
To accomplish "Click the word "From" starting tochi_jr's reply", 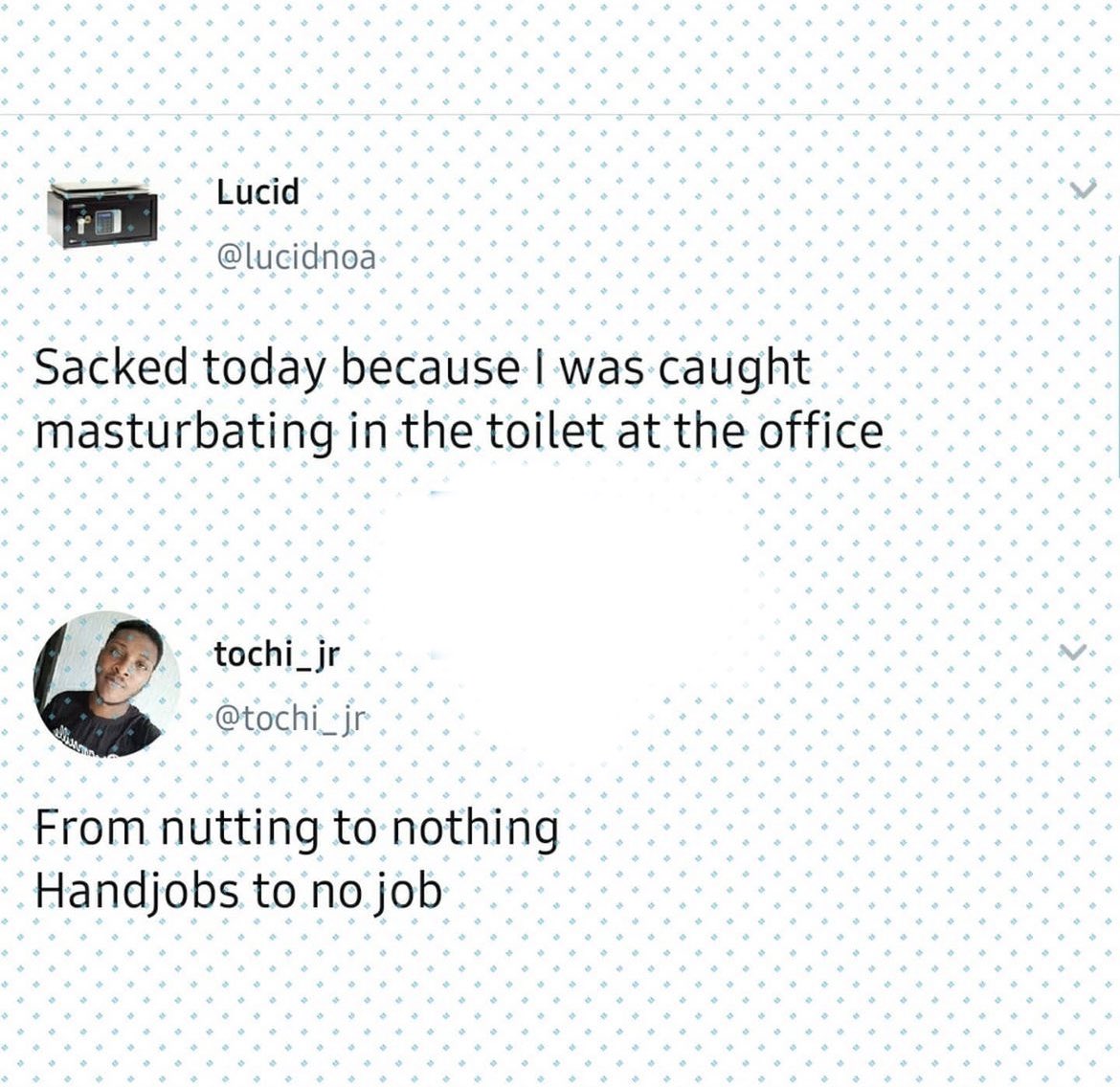I will (90, 829).
